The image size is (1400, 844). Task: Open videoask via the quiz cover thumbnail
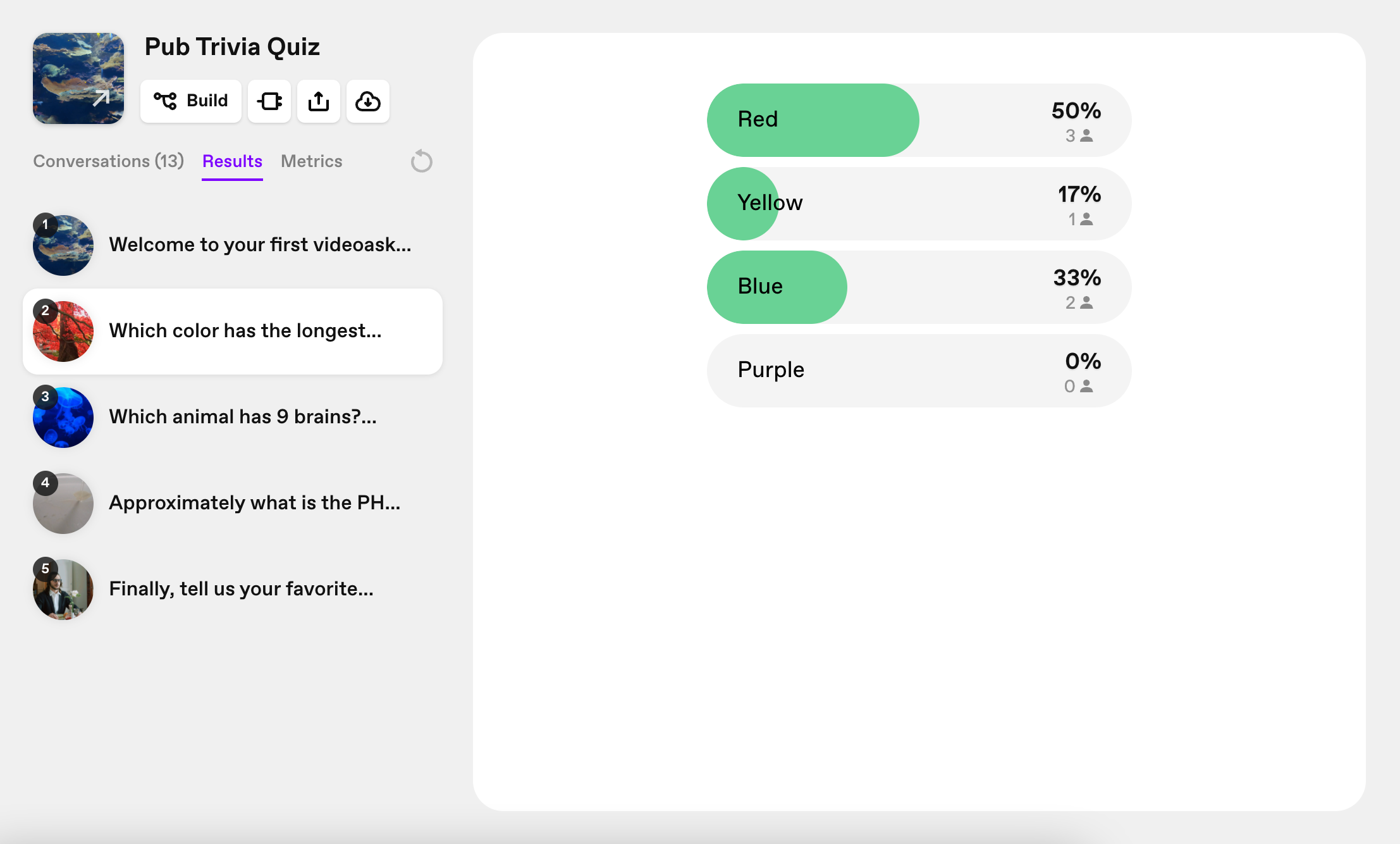tap(78, 78)
